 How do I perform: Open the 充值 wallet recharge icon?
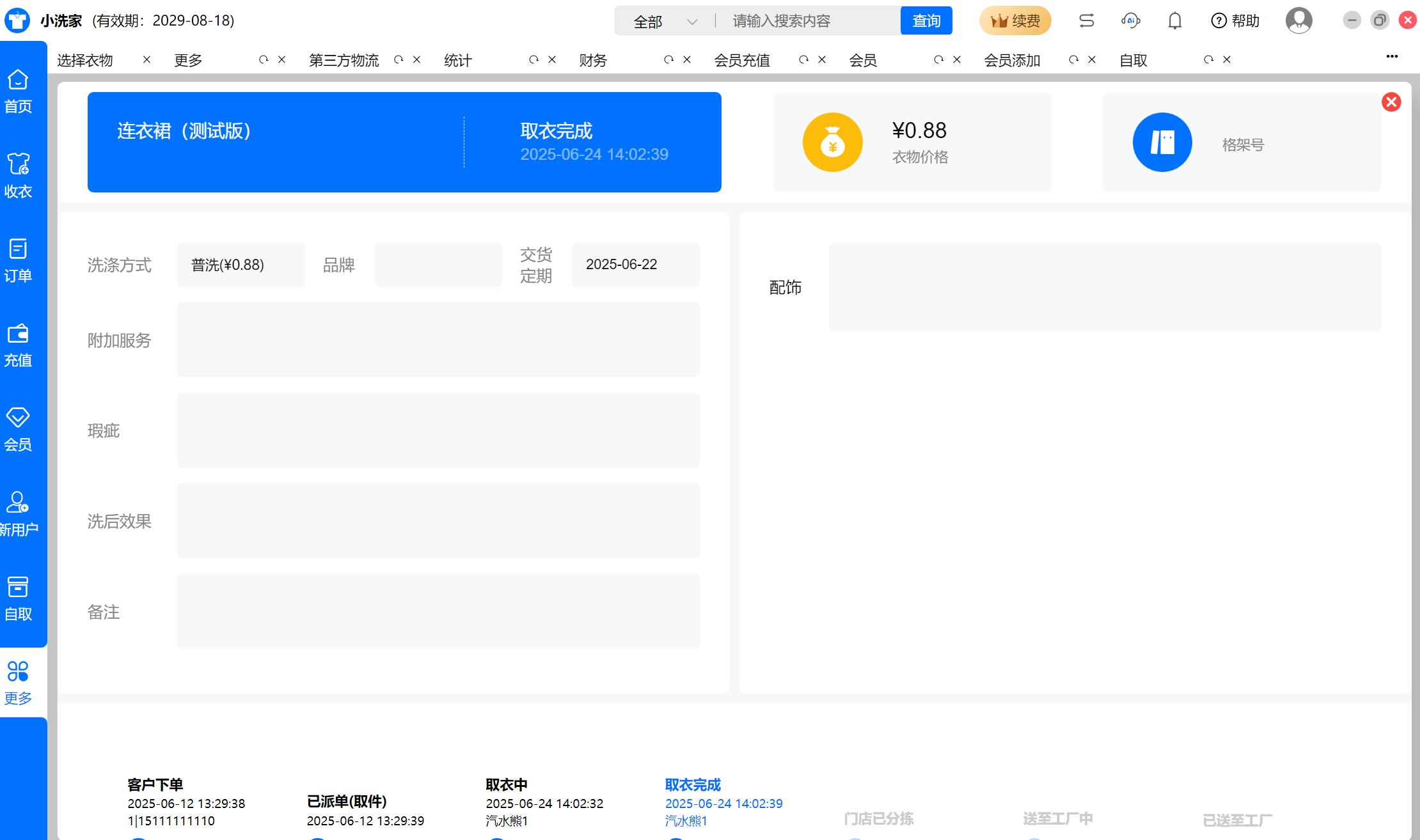point(18,334)
